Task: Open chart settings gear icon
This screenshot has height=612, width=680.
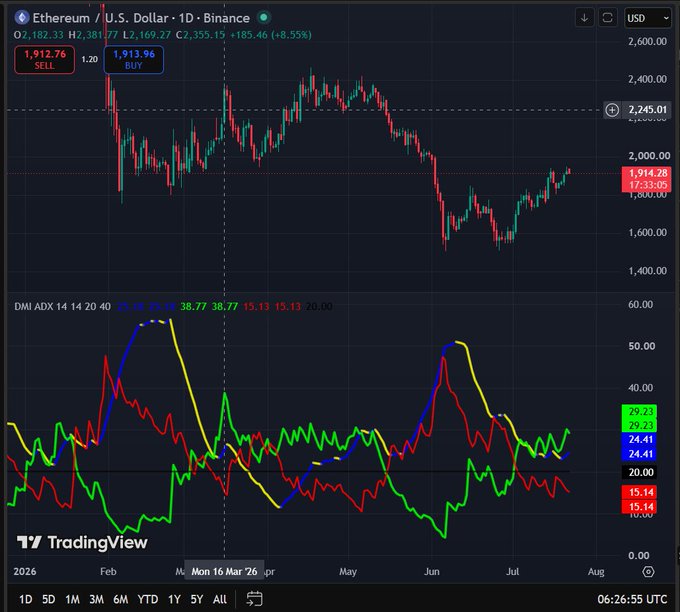Action: pos(648,572)
